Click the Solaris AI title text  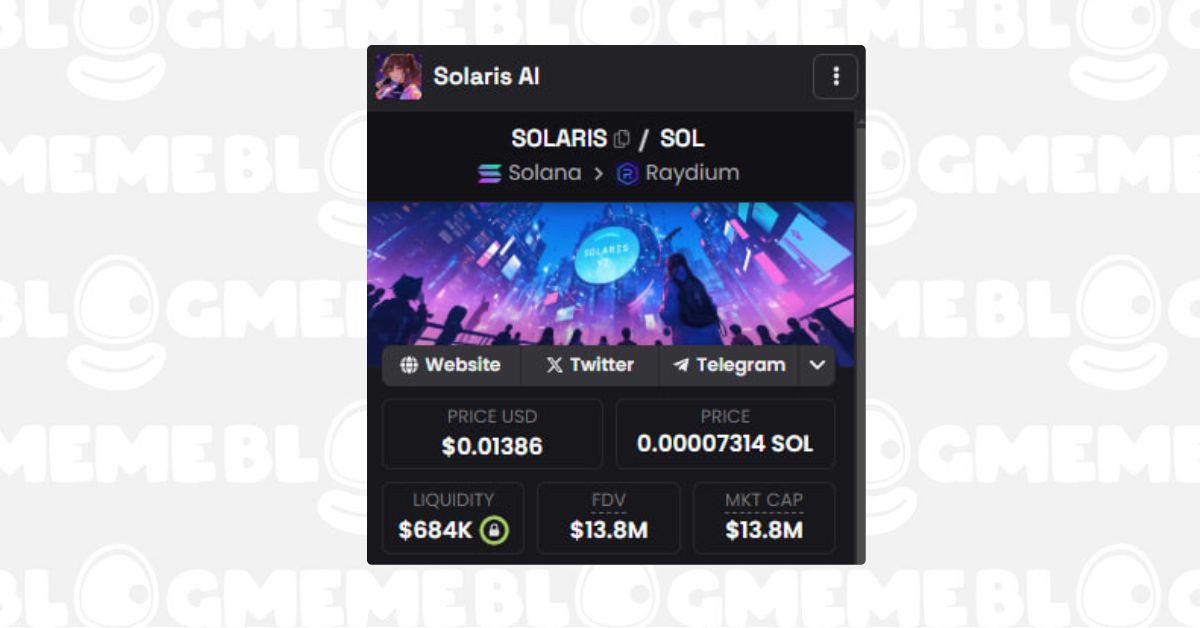coord(486,77)
